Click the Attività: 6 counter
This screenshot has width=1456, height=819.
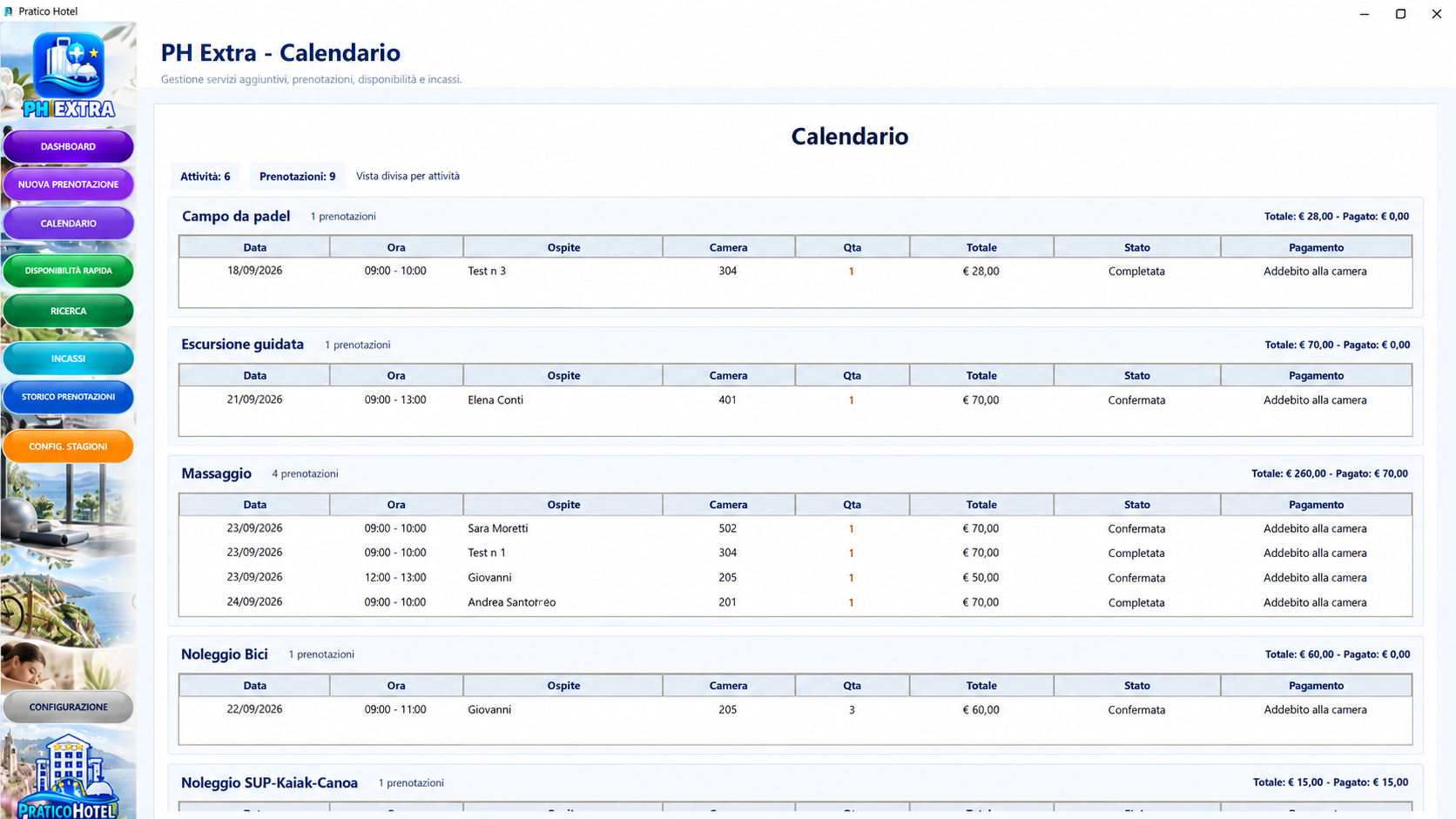tap(206, 176)
